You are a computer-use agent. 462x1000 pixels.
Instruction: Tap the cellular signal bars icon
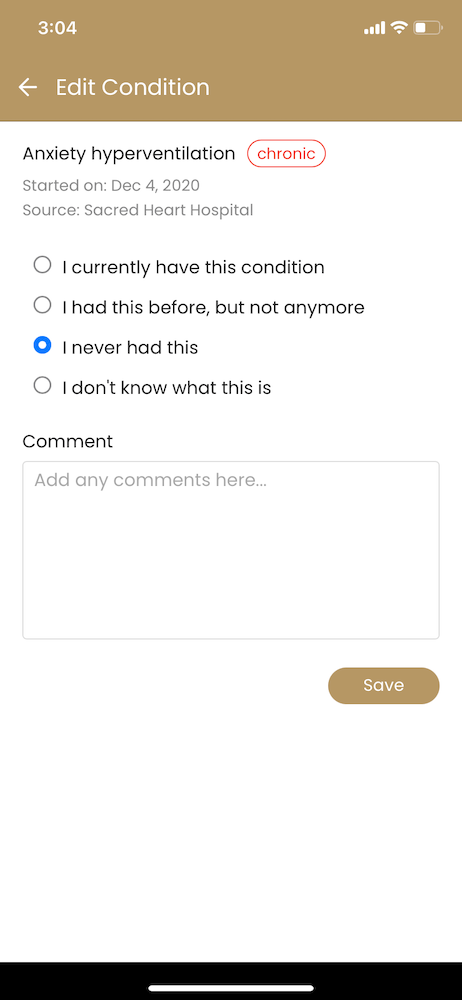tap(375, 27)
